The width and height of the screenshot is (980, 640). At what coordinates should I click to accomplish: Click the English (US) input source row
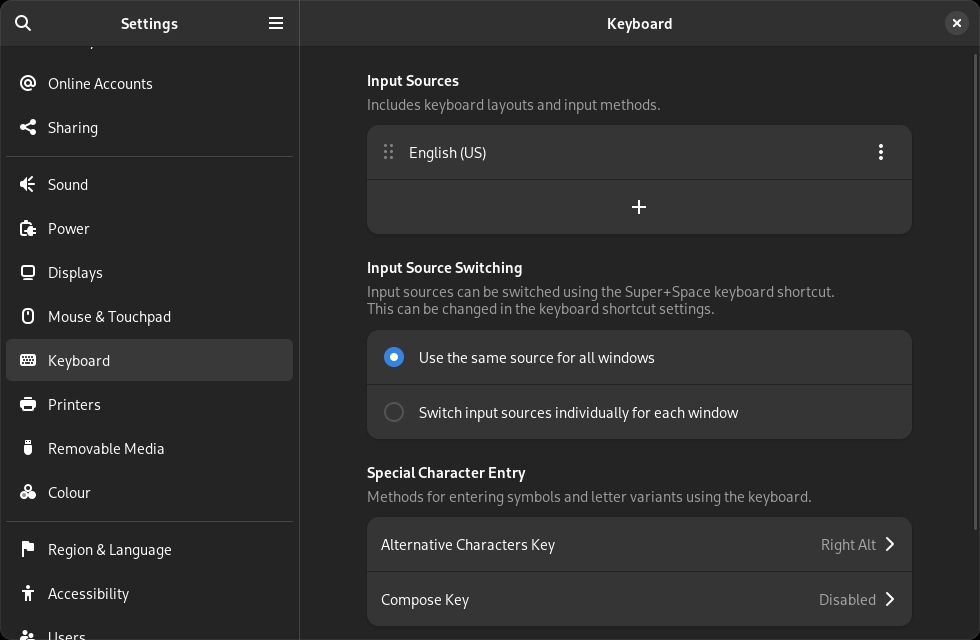600,152
